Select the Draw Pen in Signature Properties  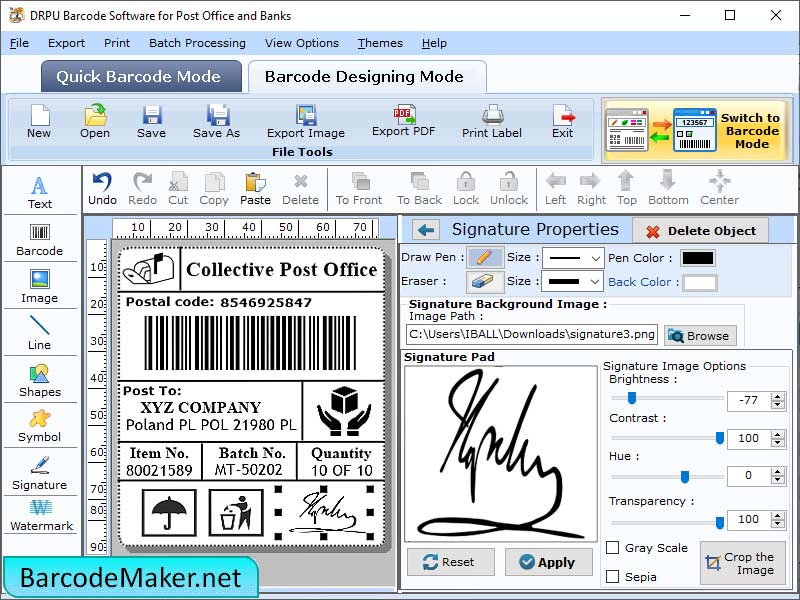(484, 258)
